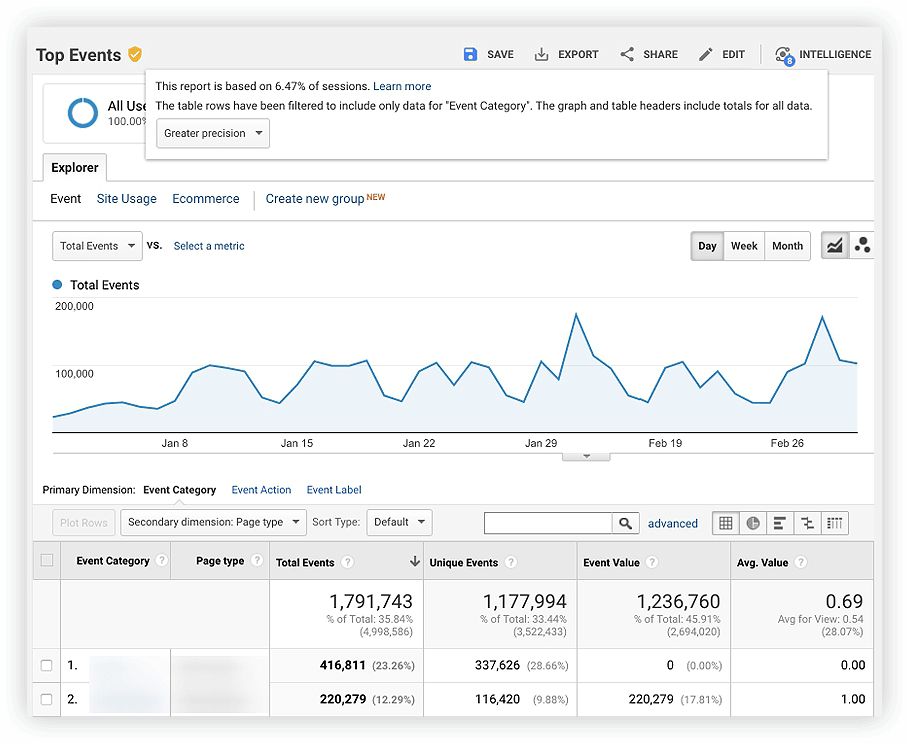This screenshot has height=744, width=909.
Task: Click the 1,791,743 summary total
Action: click(x=371, y=601)
